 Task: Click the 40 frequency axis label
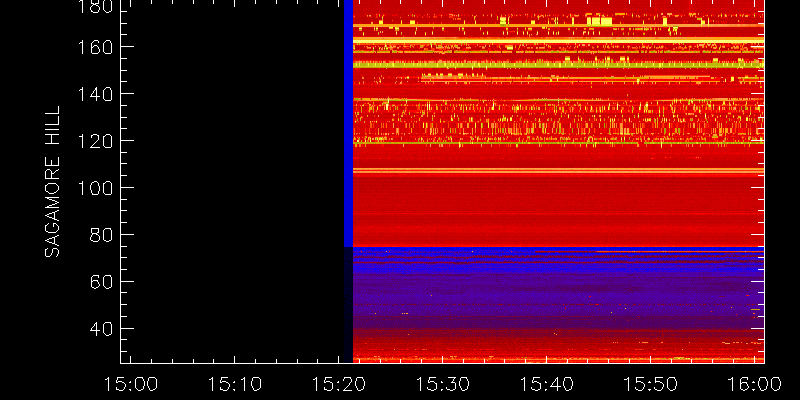pos(101,329)
